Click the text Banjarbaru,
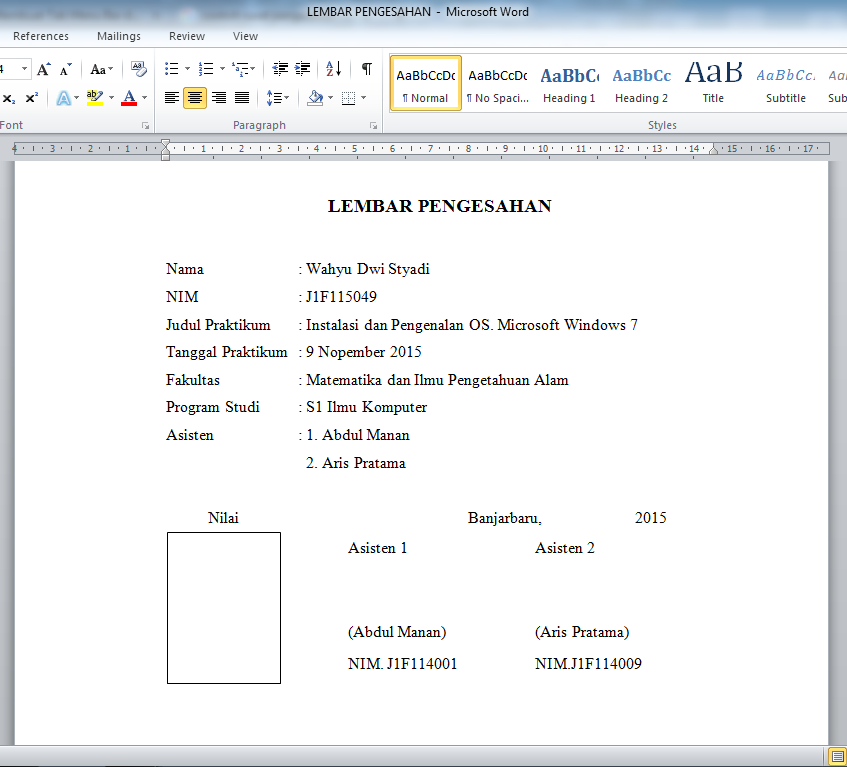The width and height of the screenshot is (847, 767). point(505,517)
